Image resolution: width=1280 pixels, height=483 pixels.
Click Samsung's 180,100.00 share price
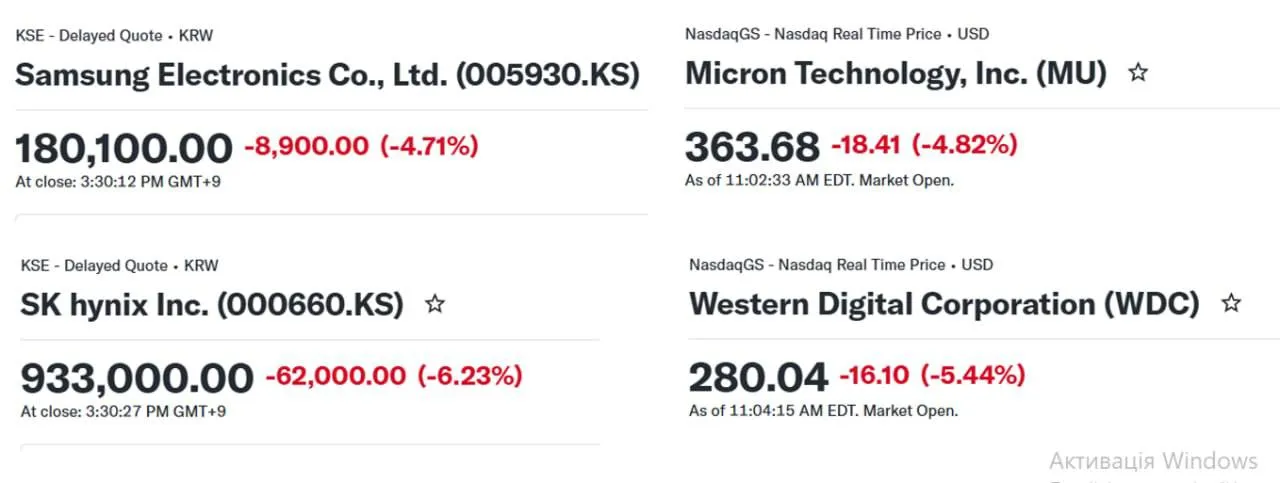click(x=124, y=148)
